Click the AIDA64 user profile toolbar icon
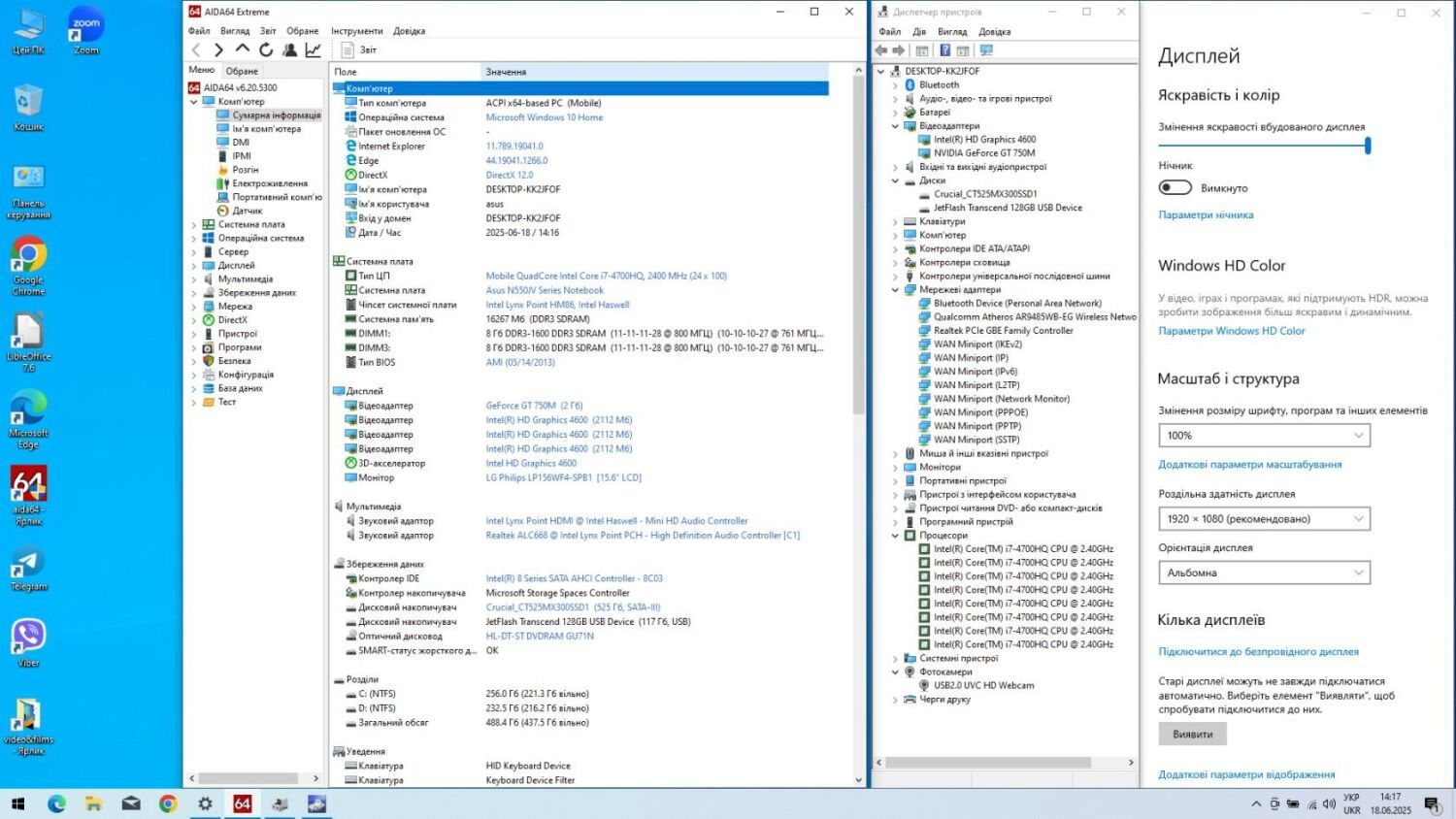 coord(289,49)
